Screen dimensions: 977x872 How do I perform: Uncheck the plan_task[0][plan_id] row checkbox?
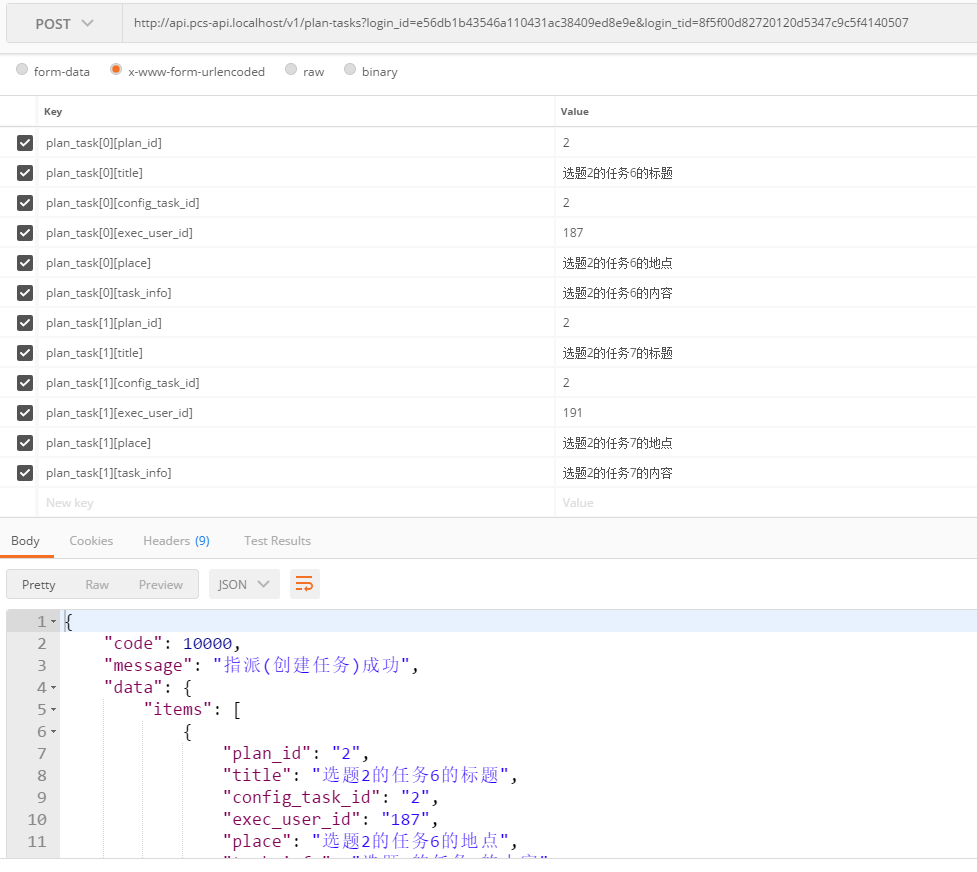(x=25, y=143)
